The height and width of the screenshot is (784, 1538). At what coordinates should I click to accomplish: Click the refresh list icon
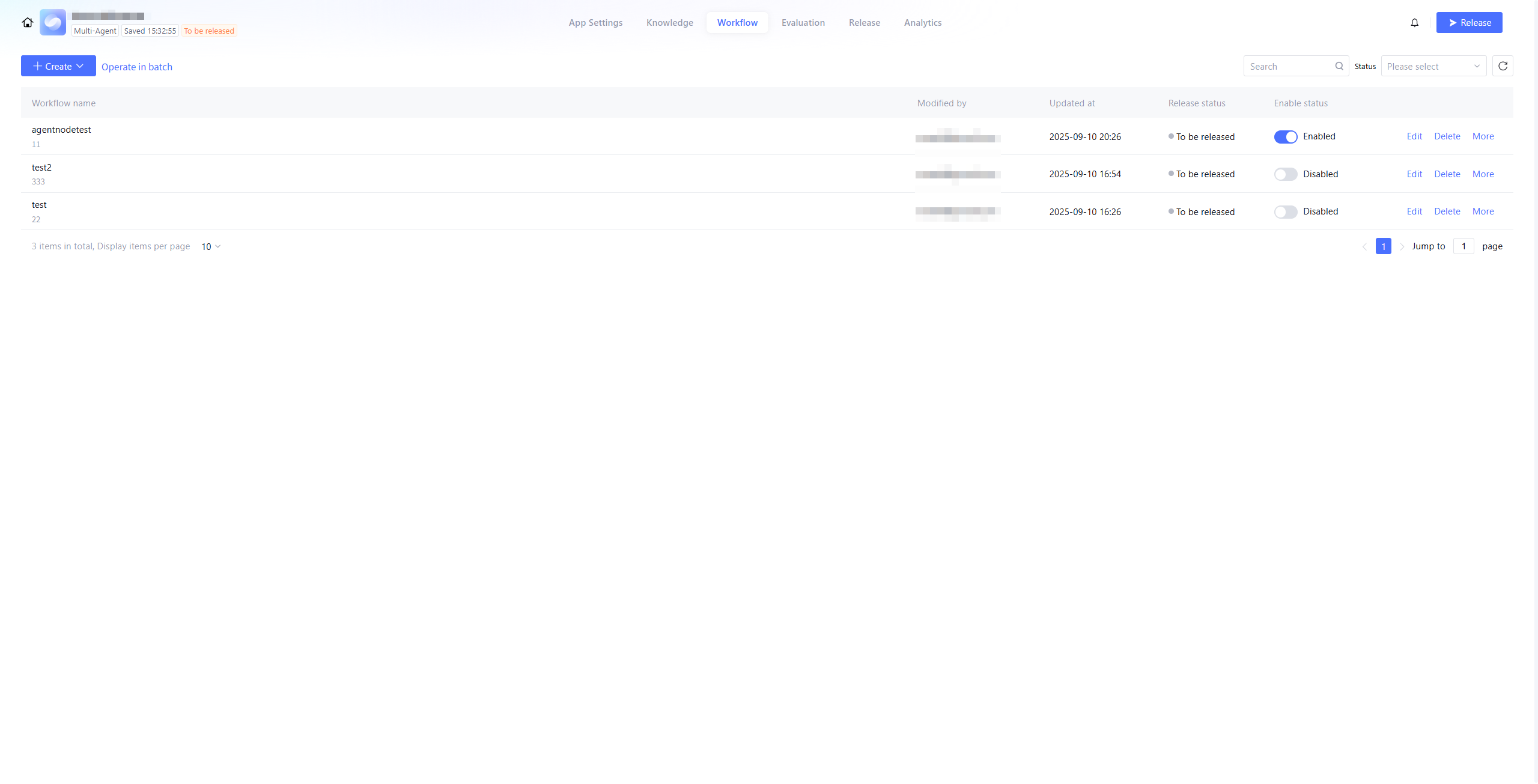[x=1502, y=66]
